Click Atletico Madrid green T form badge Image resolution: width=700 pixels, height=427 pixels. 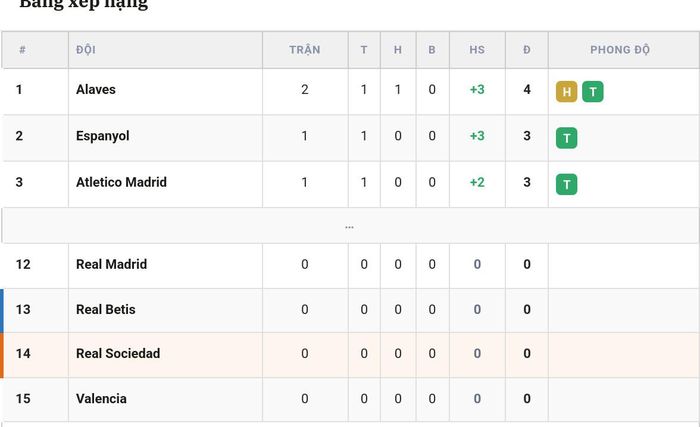click(566, 184)
